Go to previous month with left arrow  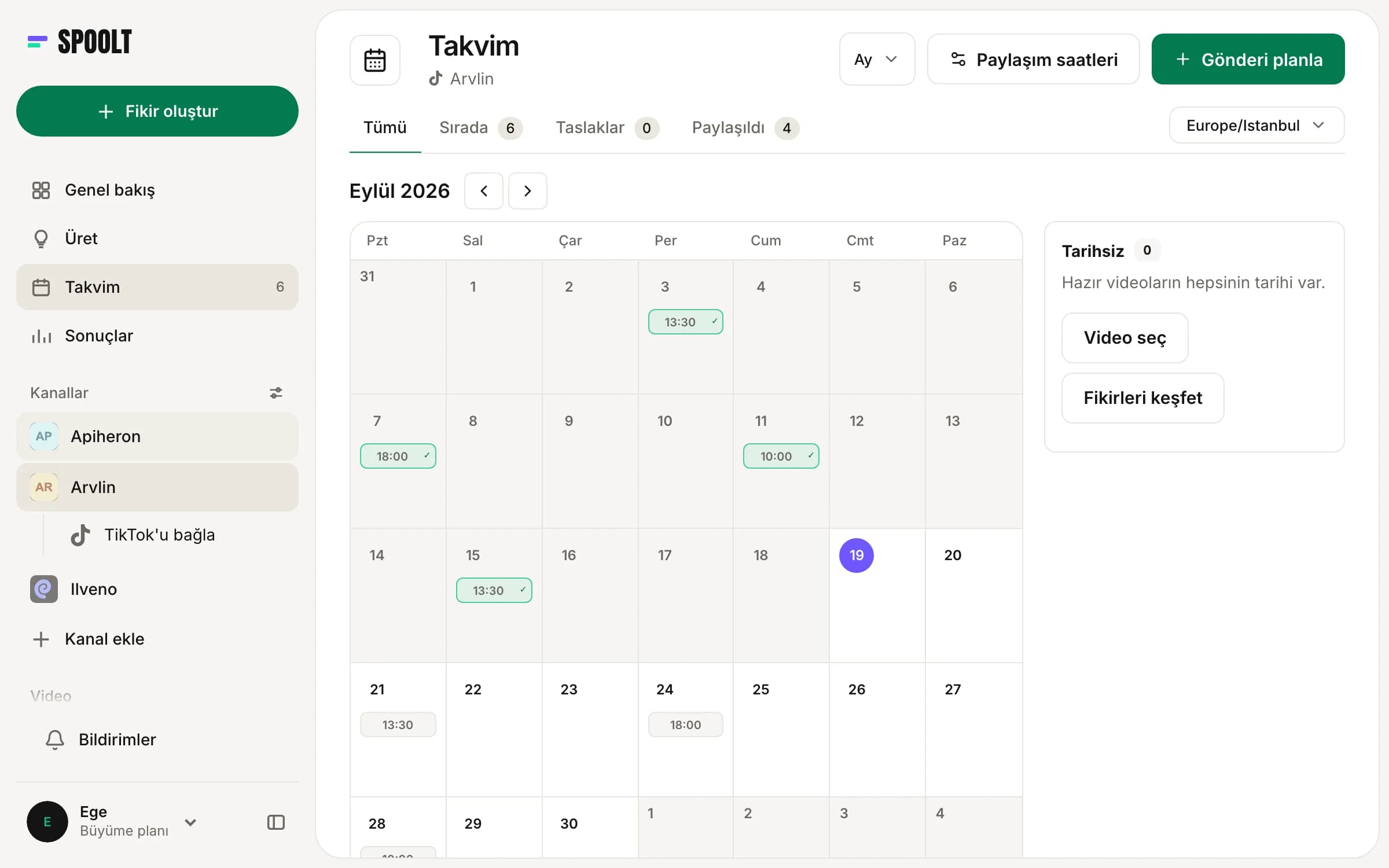(484, 191)
